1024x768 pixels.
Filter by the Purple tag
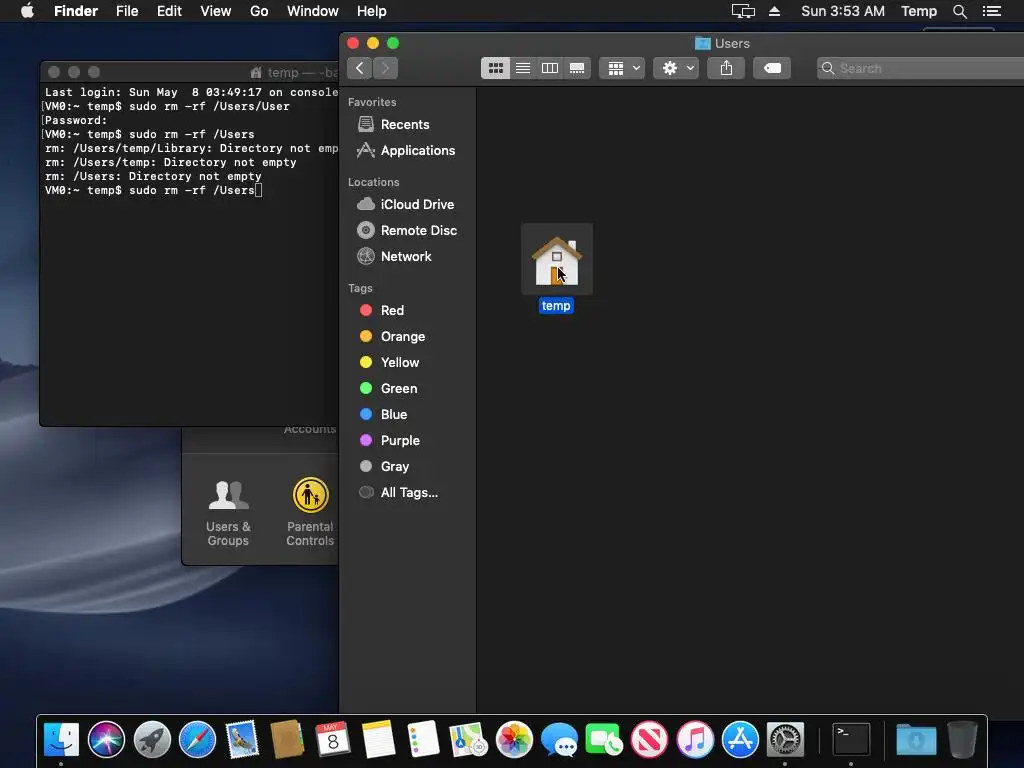coord(390,441)
